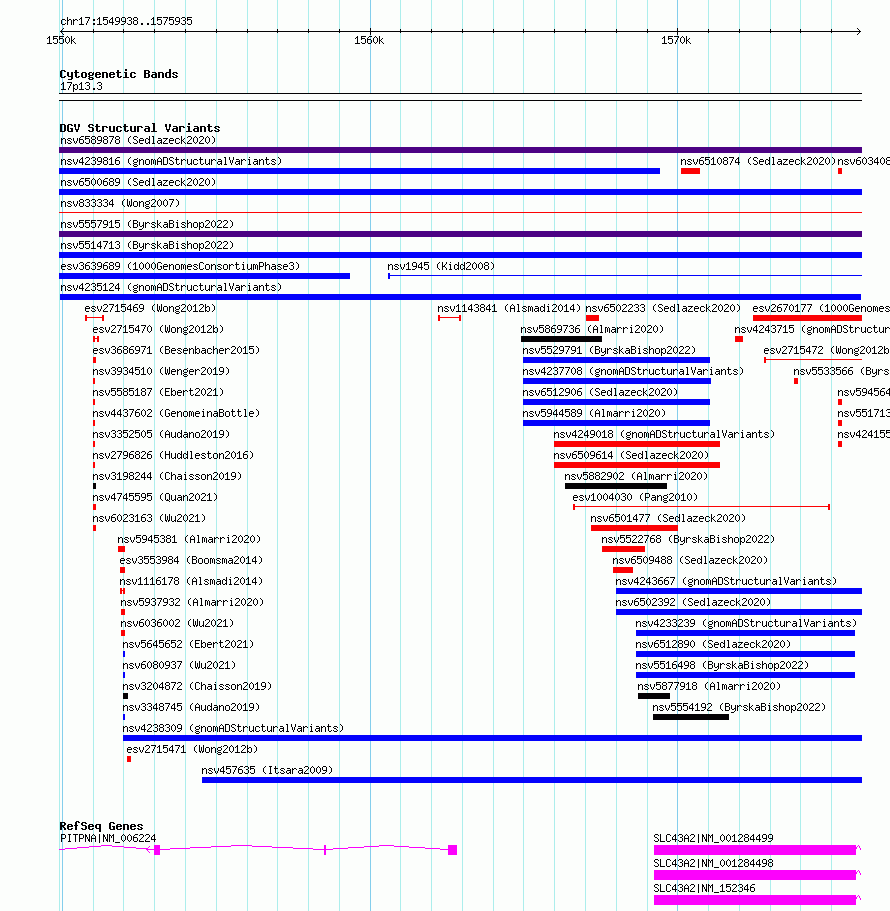
Task: Click nsv6512890 (Sedlazeck2020) label
Action: [713, 643]
